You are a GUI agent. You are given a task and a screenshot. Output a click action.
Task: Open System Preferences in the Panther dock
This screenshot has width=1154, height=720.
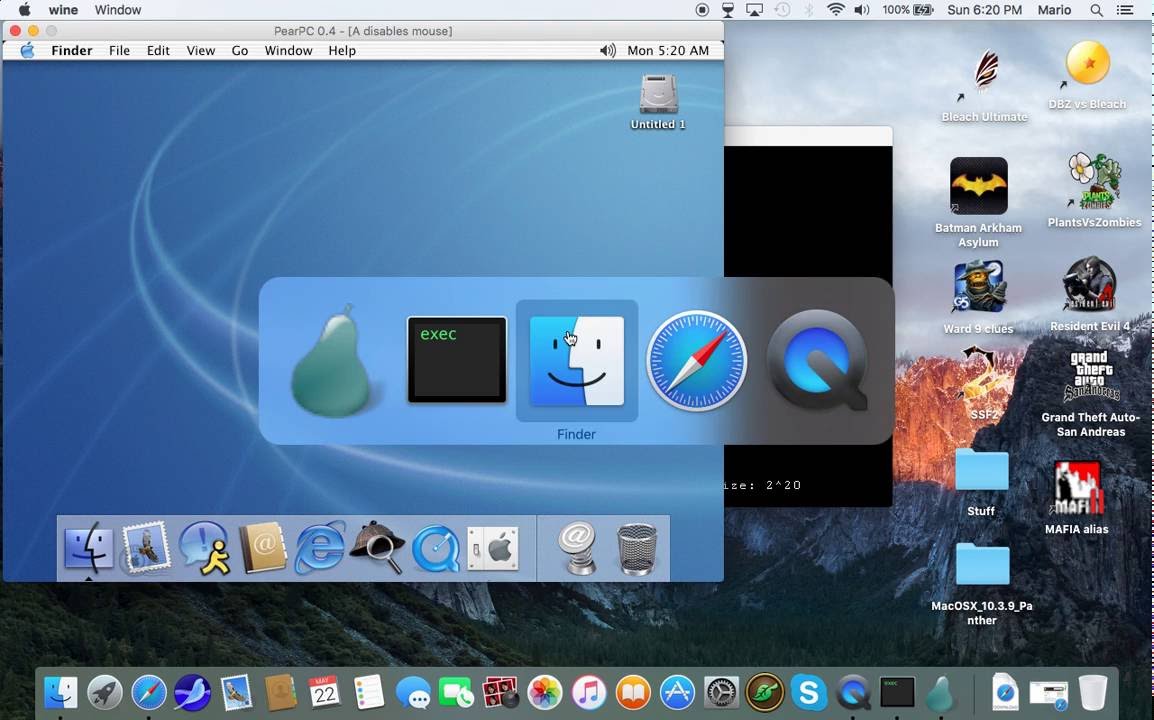495,548
